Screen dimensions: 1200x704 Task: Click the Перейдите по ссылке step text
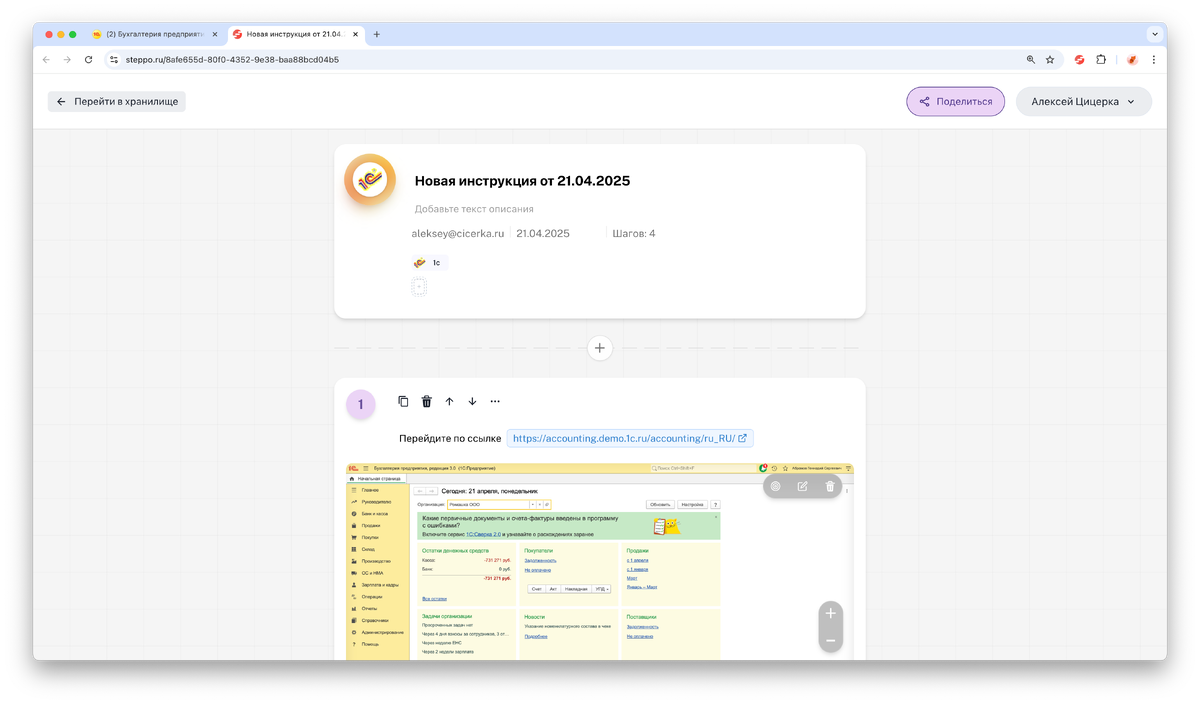click(x=450, y=438)
